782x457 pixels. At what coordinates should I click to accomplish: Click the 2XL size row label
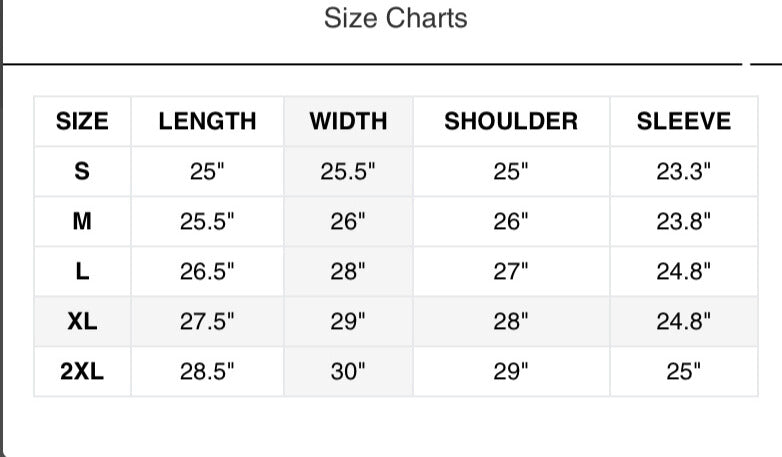pos(82,371)
